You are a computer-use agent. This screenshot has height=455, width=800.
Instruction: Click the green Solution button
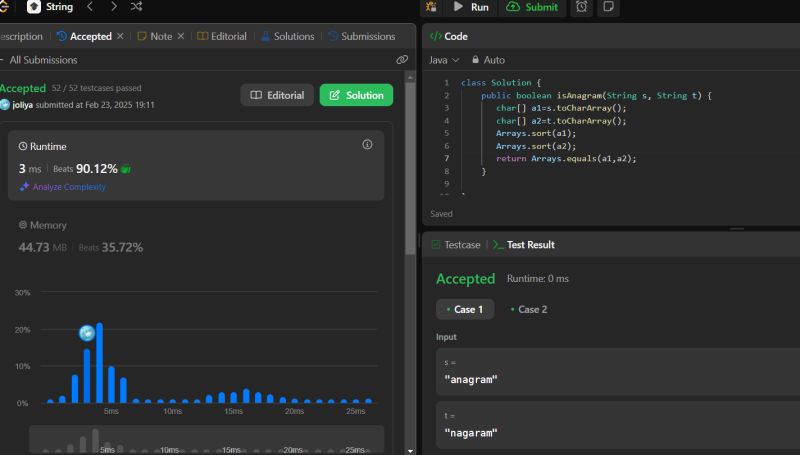click(357, 95)
